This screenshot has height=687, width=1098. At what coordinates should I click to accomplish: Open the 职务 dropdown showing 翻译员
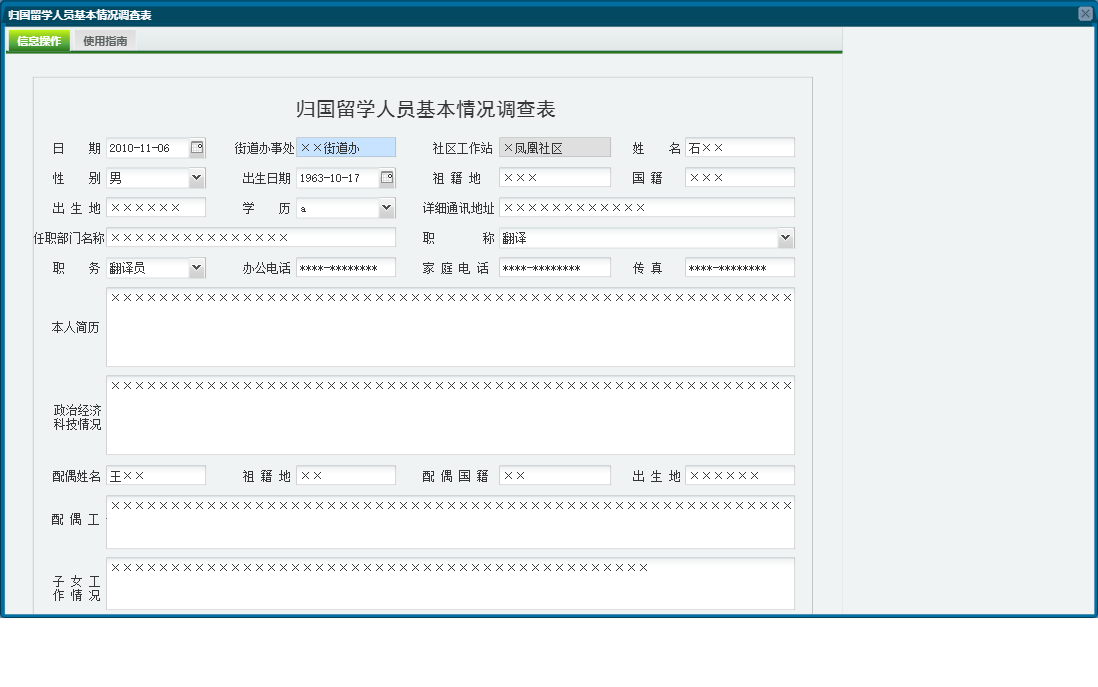click(x=197, y=267)
